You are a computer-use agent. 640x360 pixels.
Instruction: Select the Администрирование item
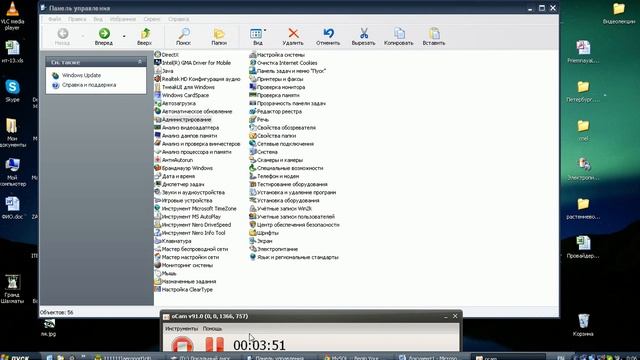pyautogui.click(x=183, y=120)
